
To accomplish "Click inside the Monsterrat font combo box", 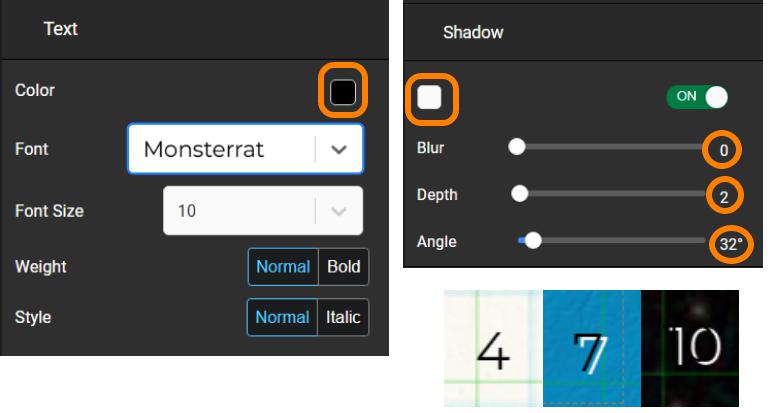I will [245, 149].
